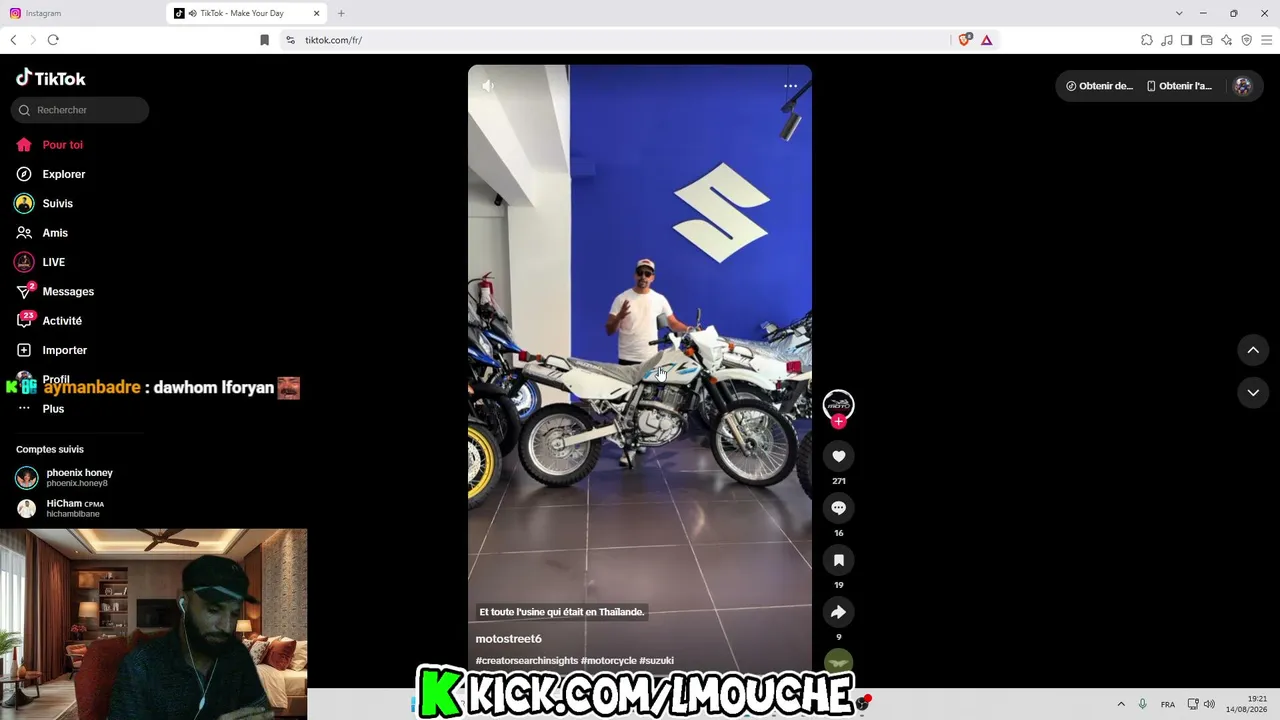Screen dimensions: 1280x720
Task: Open the creator's avatar beside the video
Action: pyautogui.click(x=838, y=404)
